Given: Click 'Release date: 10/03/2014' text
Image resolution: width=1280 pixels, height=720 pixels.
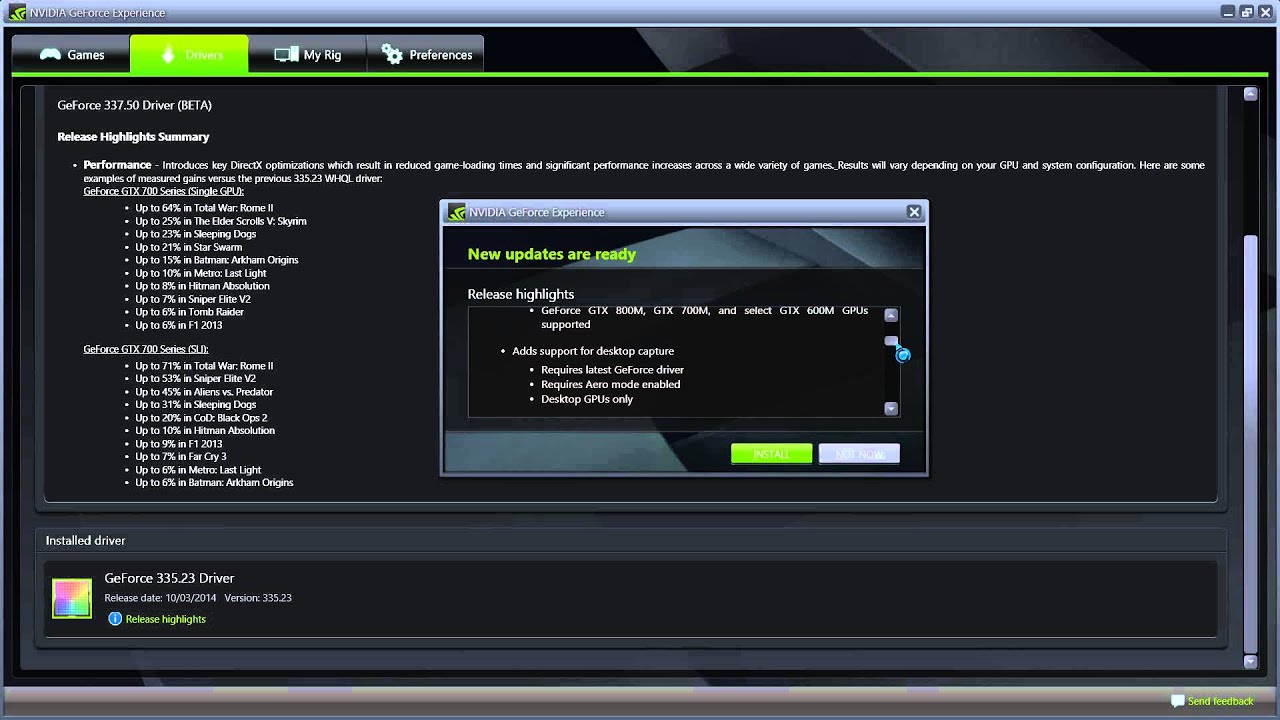Looking at the screenshot, I should coord(160,598).
